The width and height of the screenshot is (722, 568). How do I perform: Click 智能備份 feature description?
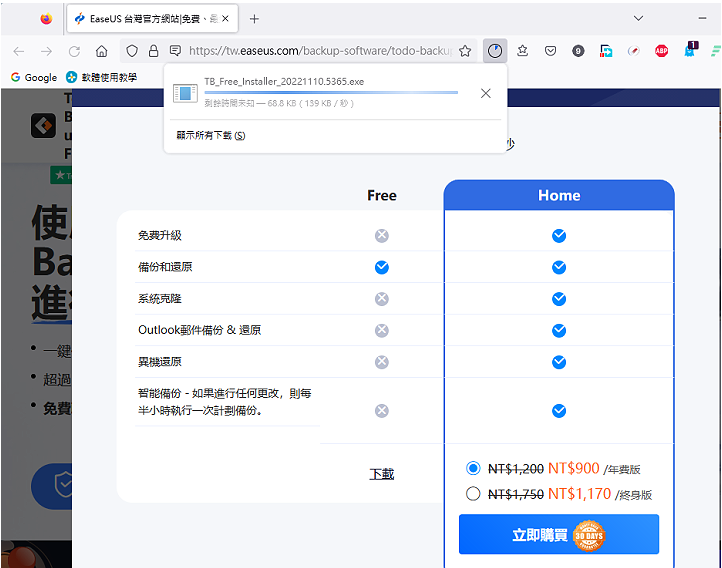coord(225,402)
